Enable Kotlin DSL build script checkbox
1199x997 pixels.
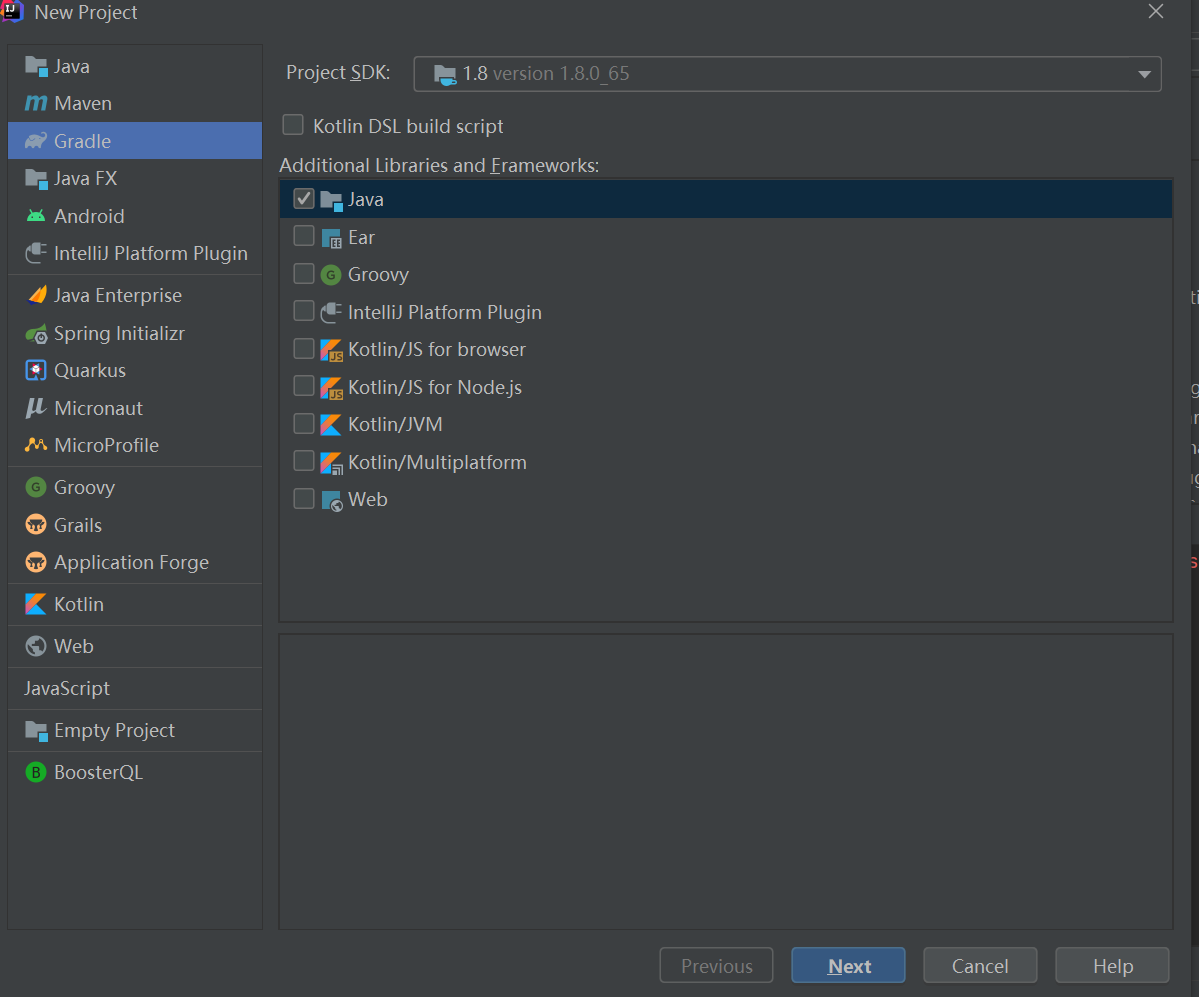tap(293, 125)
